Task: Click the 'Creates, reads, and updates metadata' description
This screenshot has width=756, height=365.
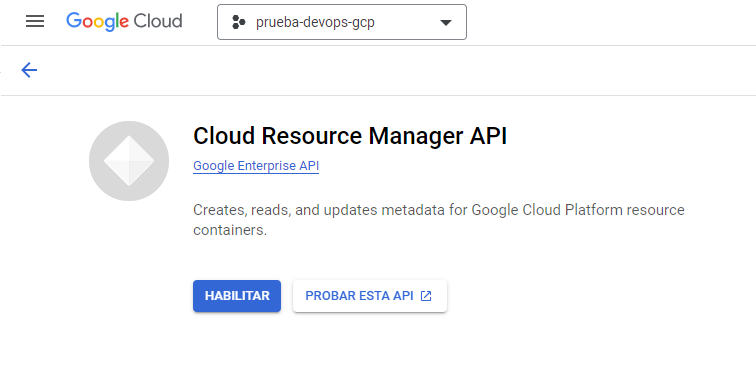Action: (x=439, y=220)
